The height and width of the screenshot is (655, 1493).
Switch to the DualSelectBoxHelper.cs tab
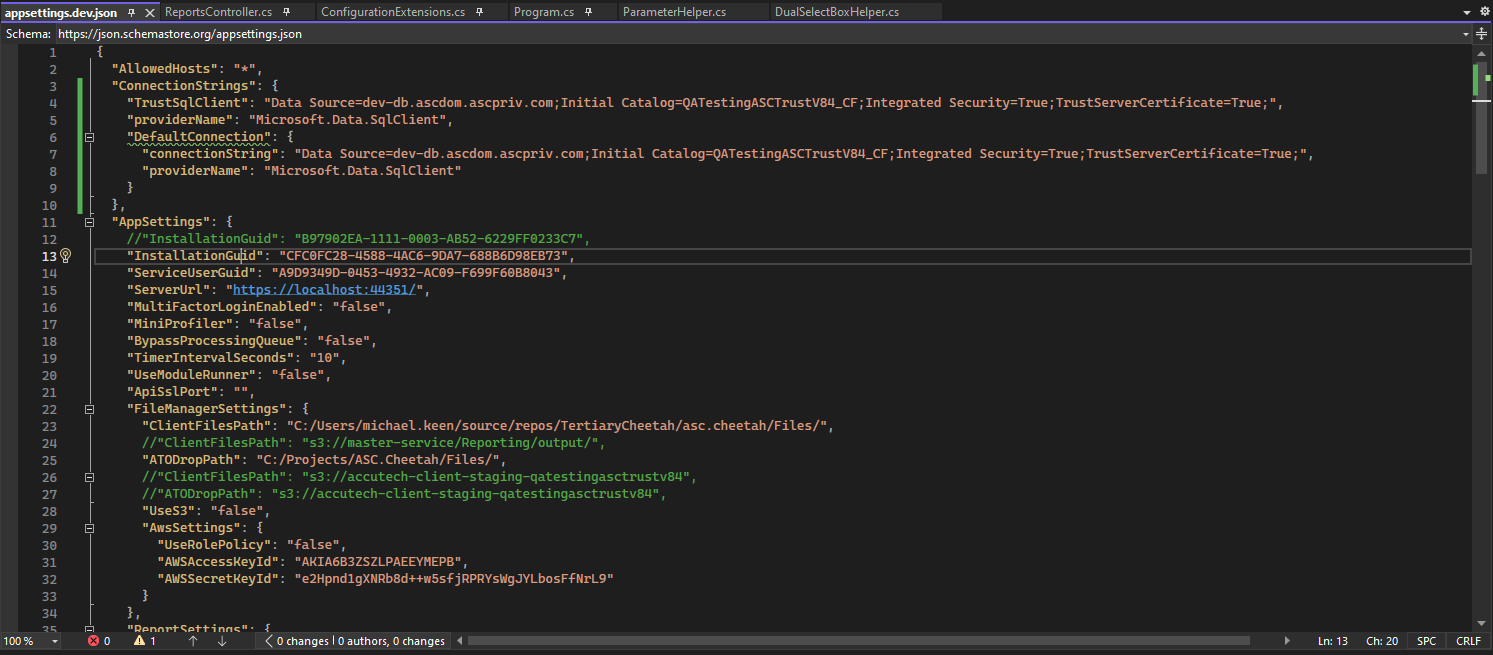[836, 12]
